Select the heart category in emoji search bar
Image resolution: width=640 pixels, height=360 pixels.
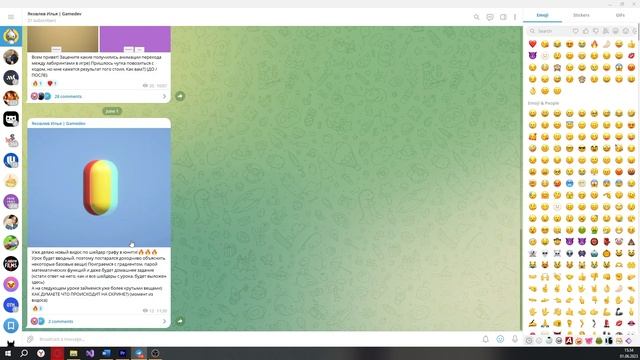(x=576, y=31)
